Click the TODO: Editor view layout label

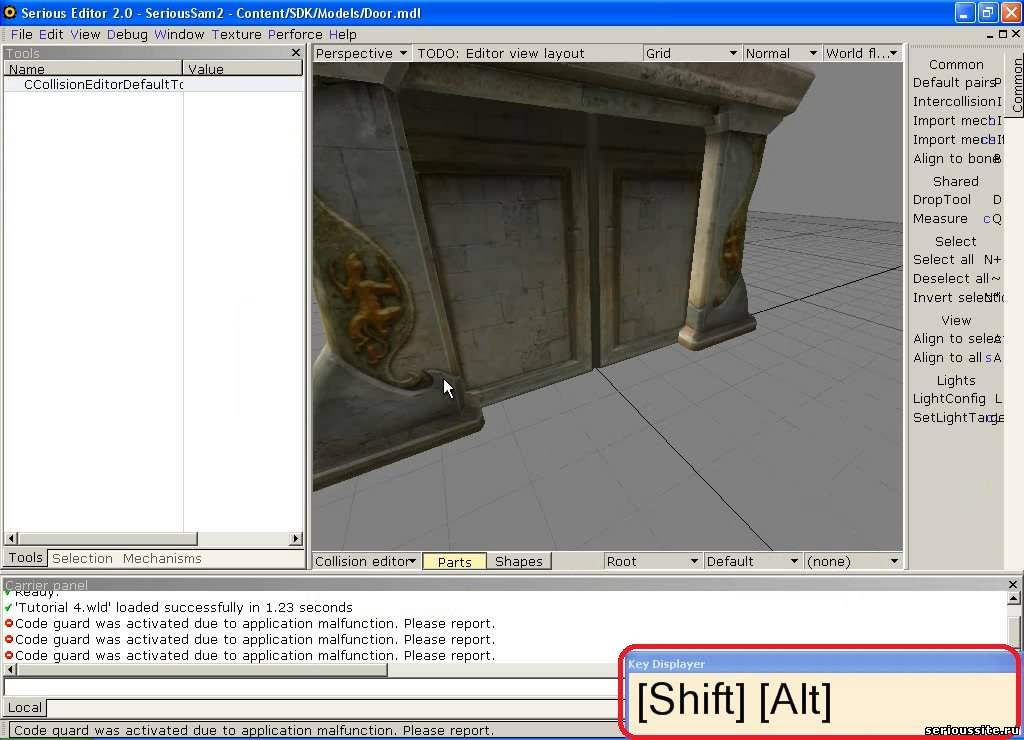point(501,54)
